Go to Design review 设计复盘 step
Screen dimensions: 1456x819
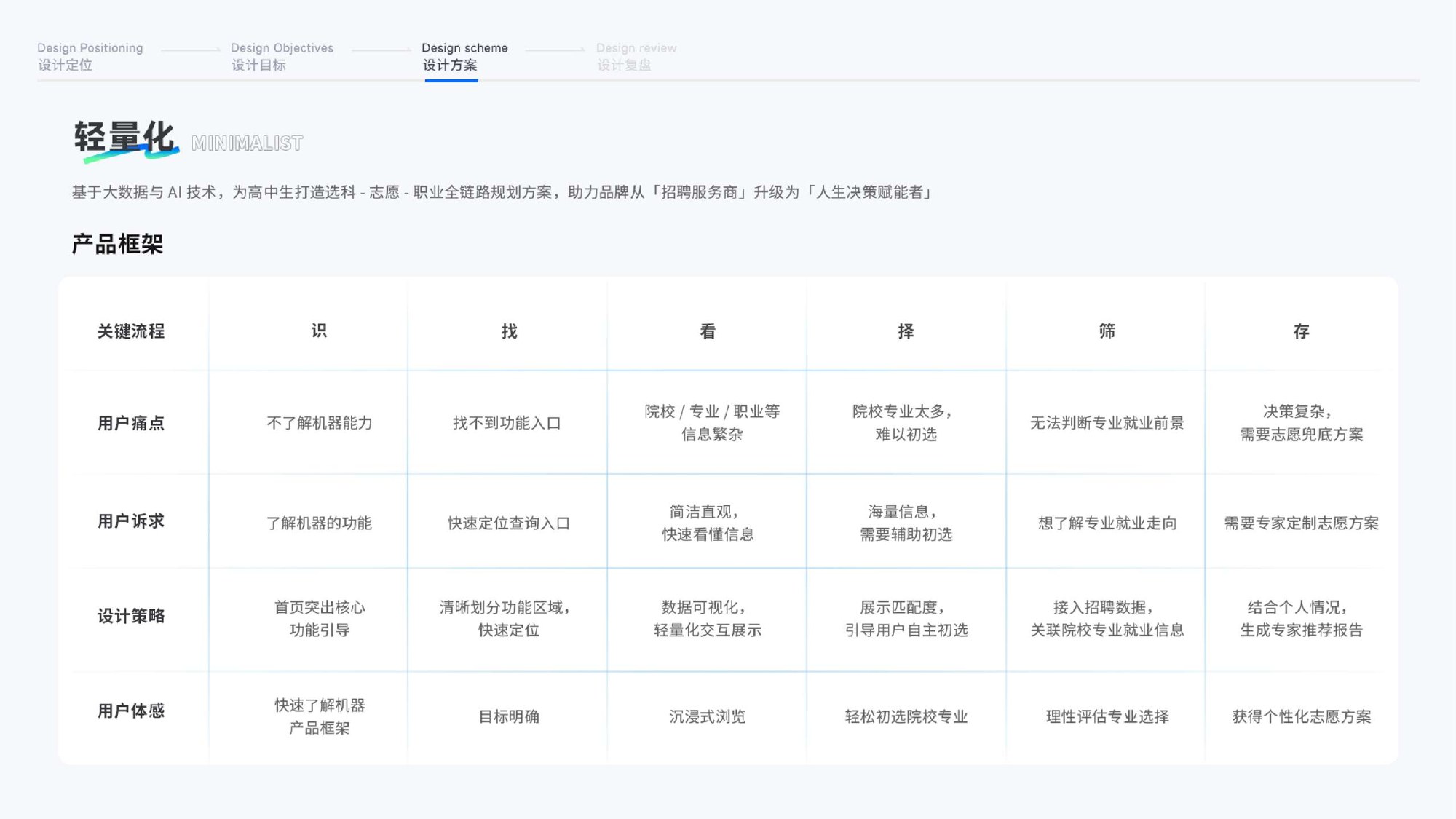636,57
